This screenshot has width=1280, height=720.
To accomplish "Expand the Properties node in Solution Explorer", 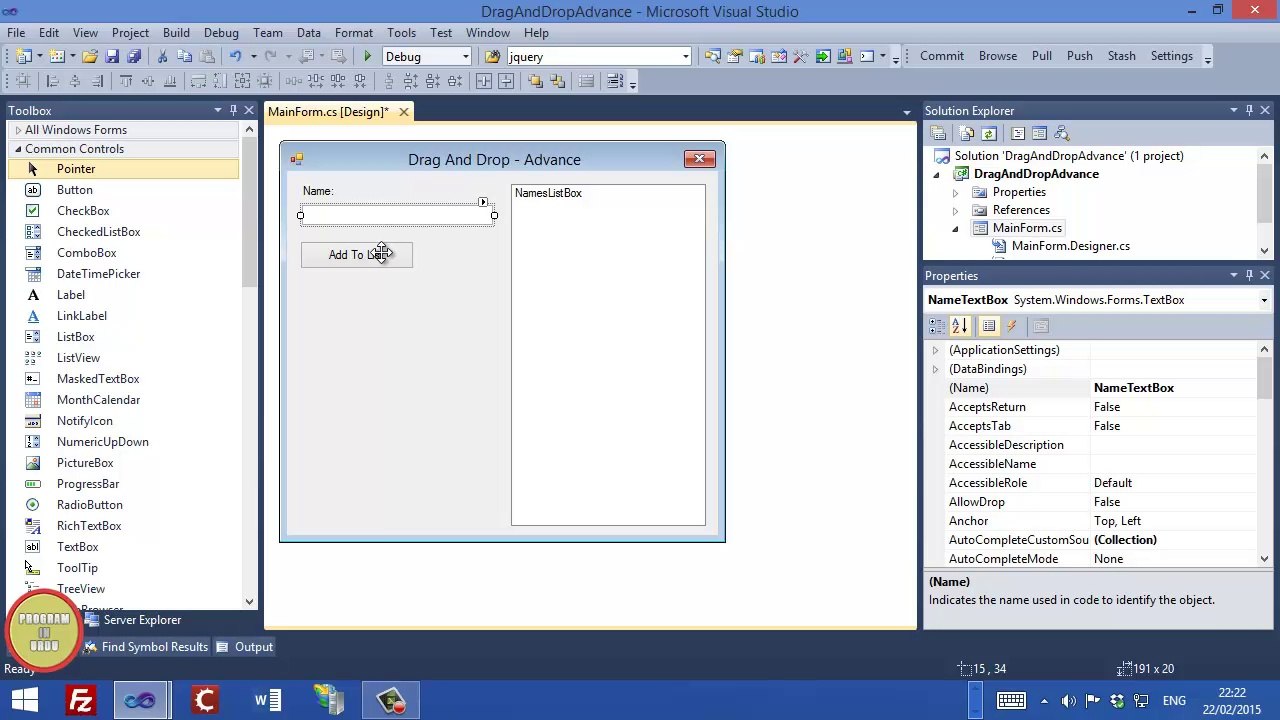I will 955,192.
